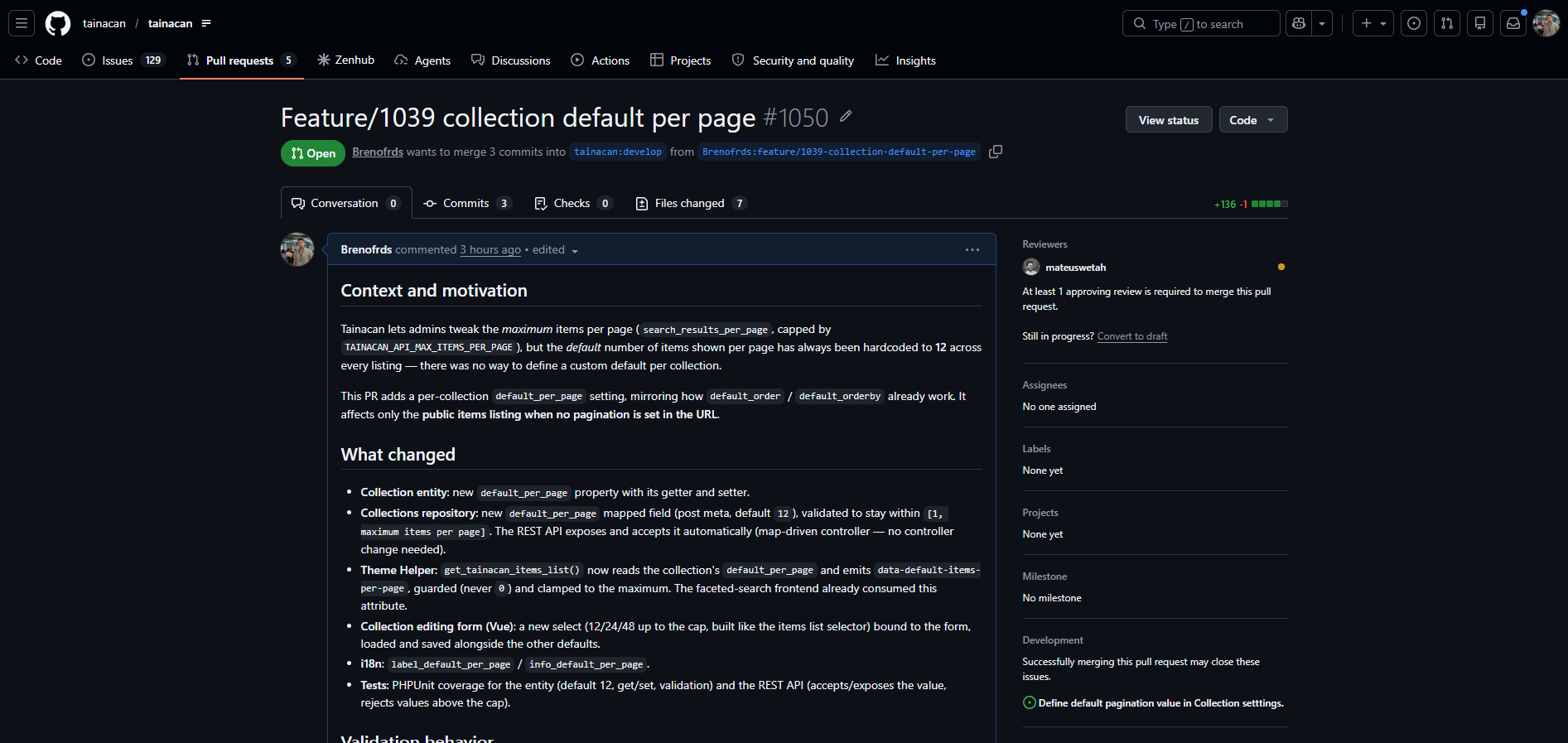Open the Projects tab
The height and width of the screenshot is (743, 1568).
pos(681,60)
